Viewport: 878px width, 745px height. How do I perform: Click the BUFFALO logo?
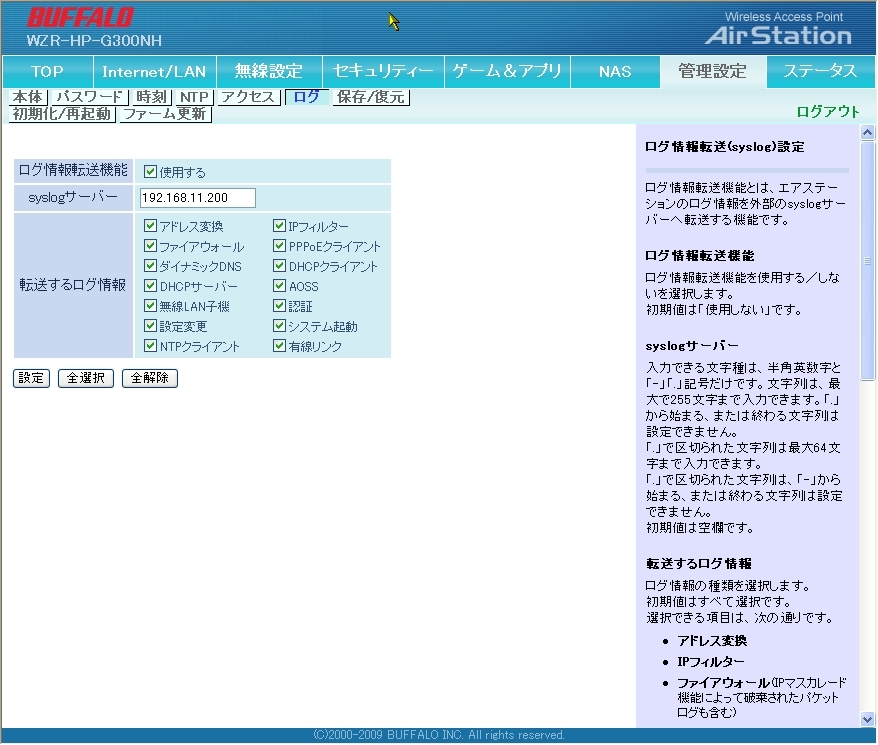point(80,17)
